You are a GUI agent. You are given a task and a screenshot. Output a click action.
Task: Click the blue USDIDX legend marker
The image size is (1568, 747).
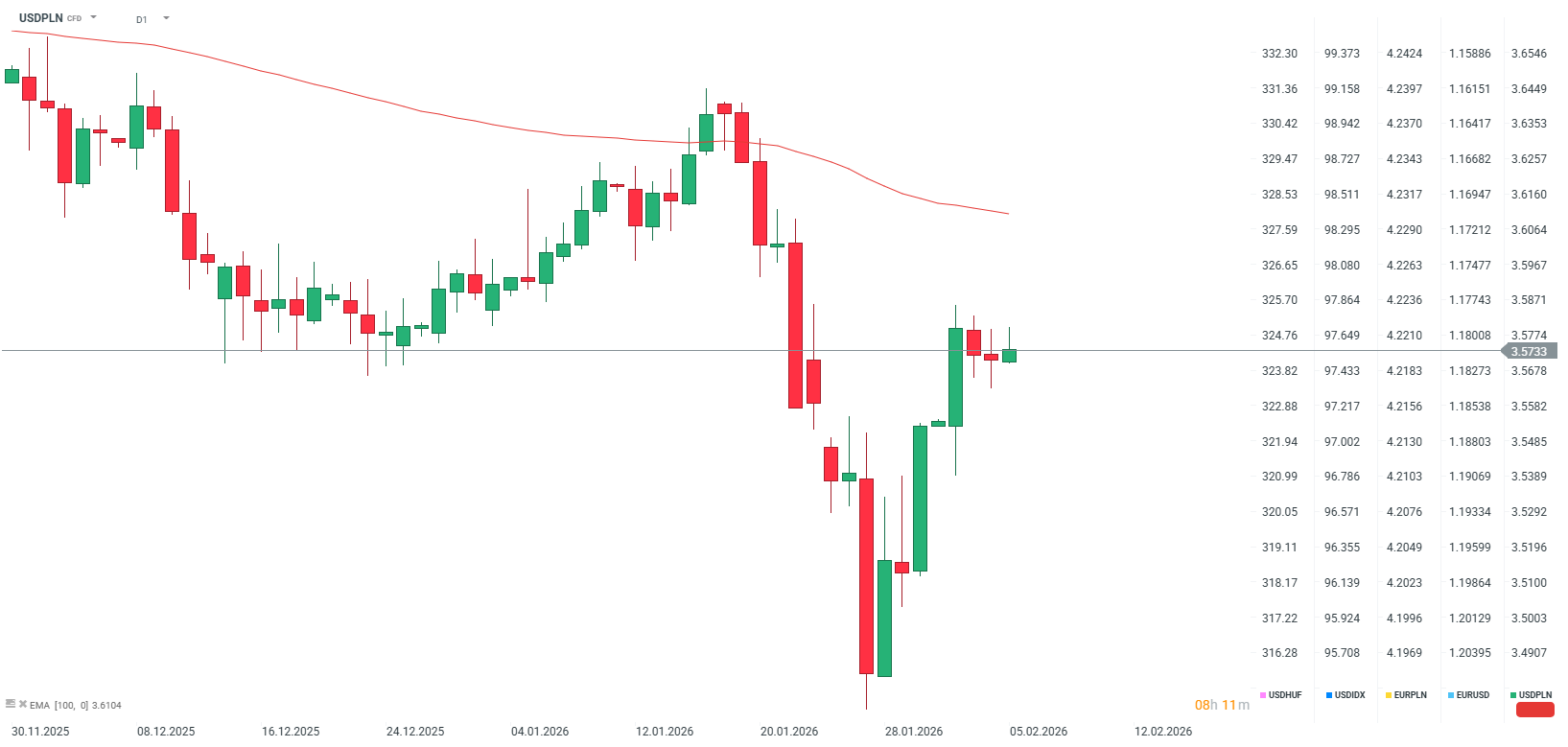(1329, 695)
